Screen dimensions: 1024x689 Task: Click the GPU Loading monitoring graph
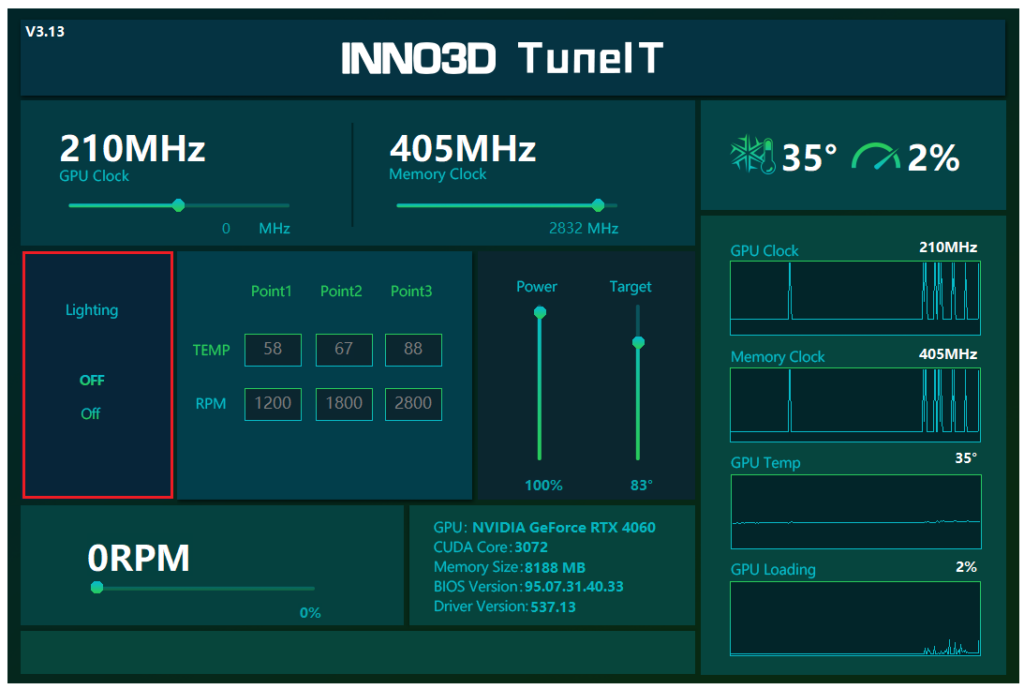855,618
